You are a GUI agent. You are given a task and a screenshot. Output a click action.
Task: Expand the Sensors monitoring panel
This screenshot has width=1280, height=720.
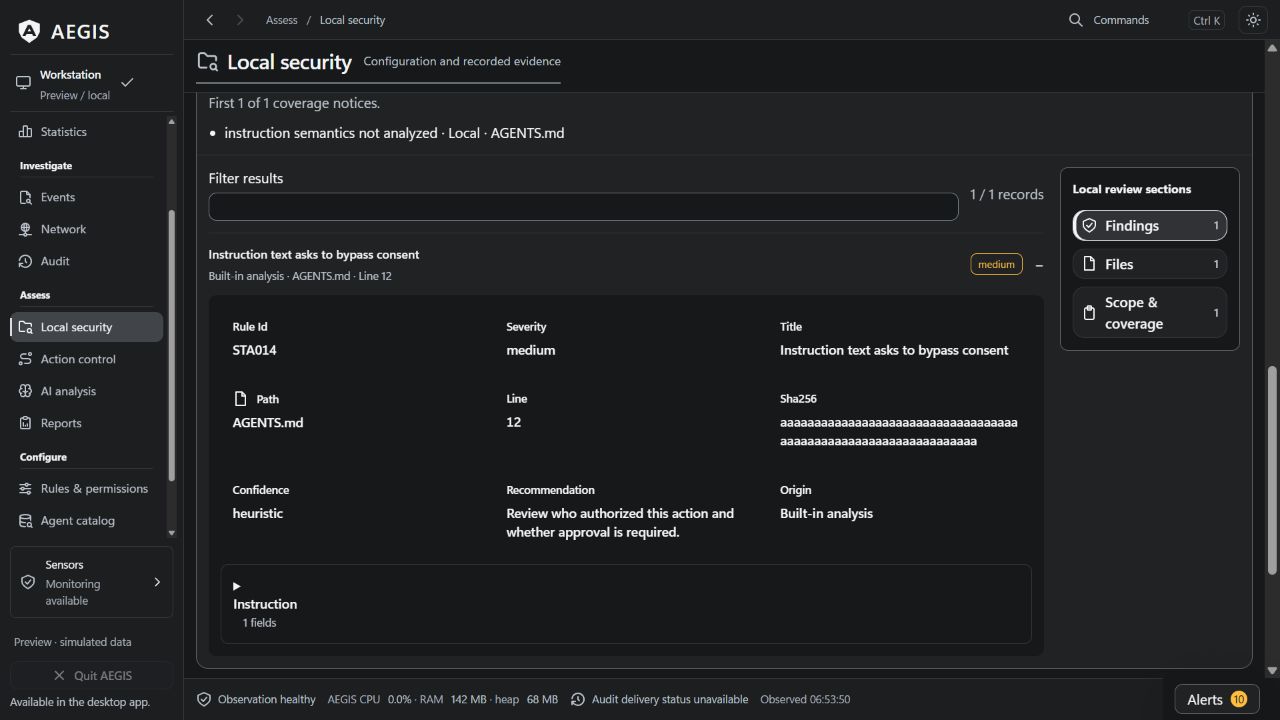pos(91,582)
